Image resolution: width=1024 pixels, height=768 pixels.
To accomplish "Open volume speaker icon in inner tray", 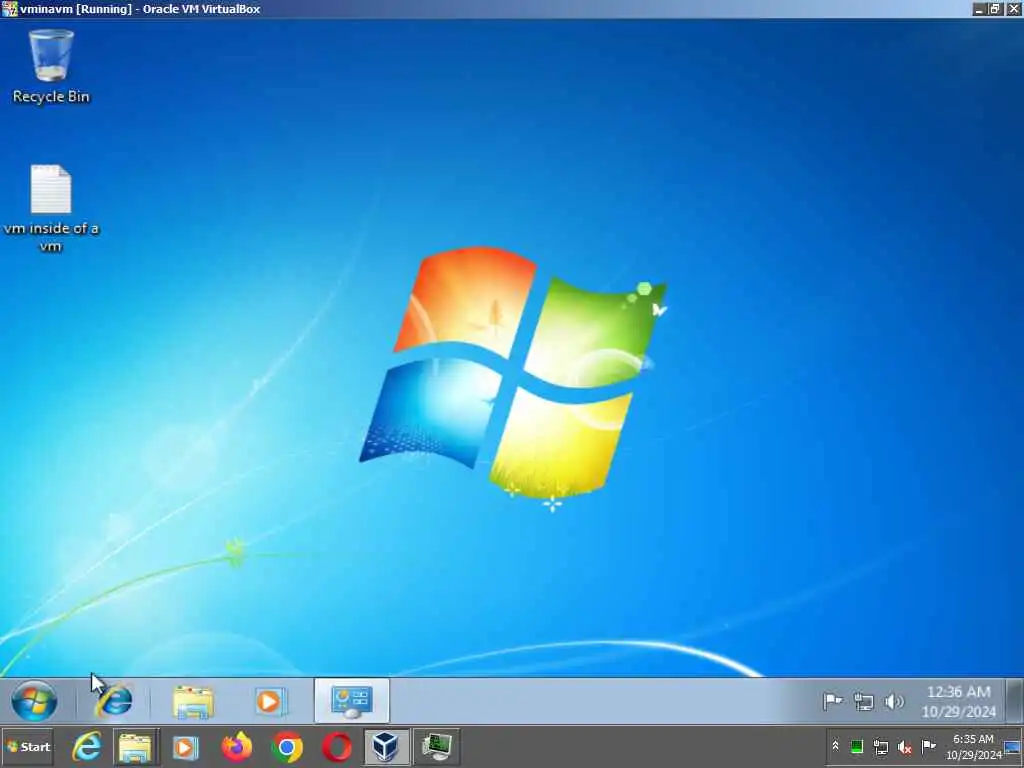I will [893, 702].
